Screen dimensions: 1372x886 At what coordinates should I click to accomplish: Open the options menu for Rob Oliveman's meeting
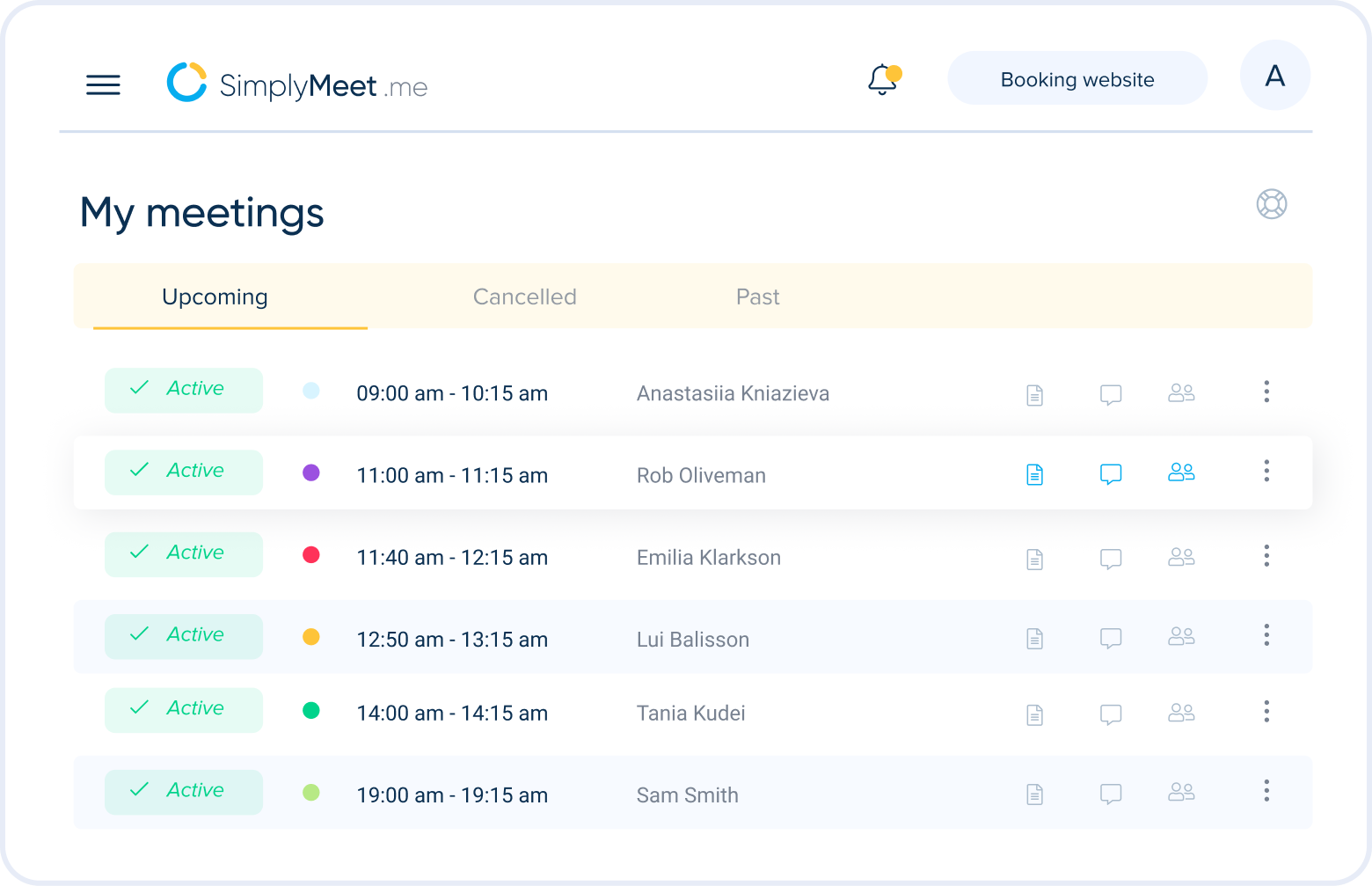pyautogui.click(x=1266, y=472)
